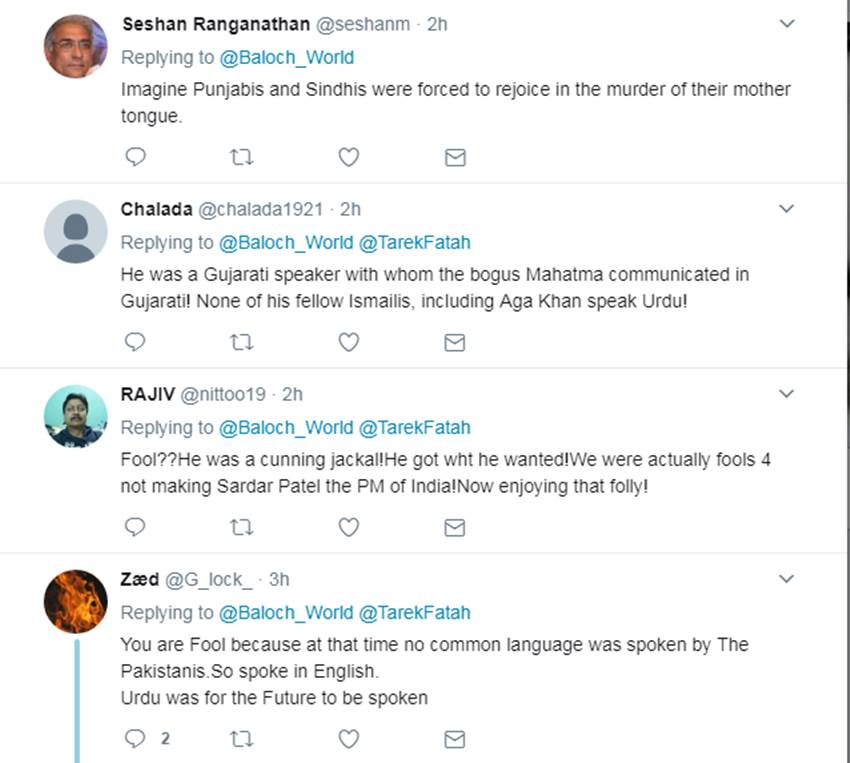Screen dimensions: 850x763
Task: Like RAJIV's tweet about Sardar Patel
Action: 348,527
